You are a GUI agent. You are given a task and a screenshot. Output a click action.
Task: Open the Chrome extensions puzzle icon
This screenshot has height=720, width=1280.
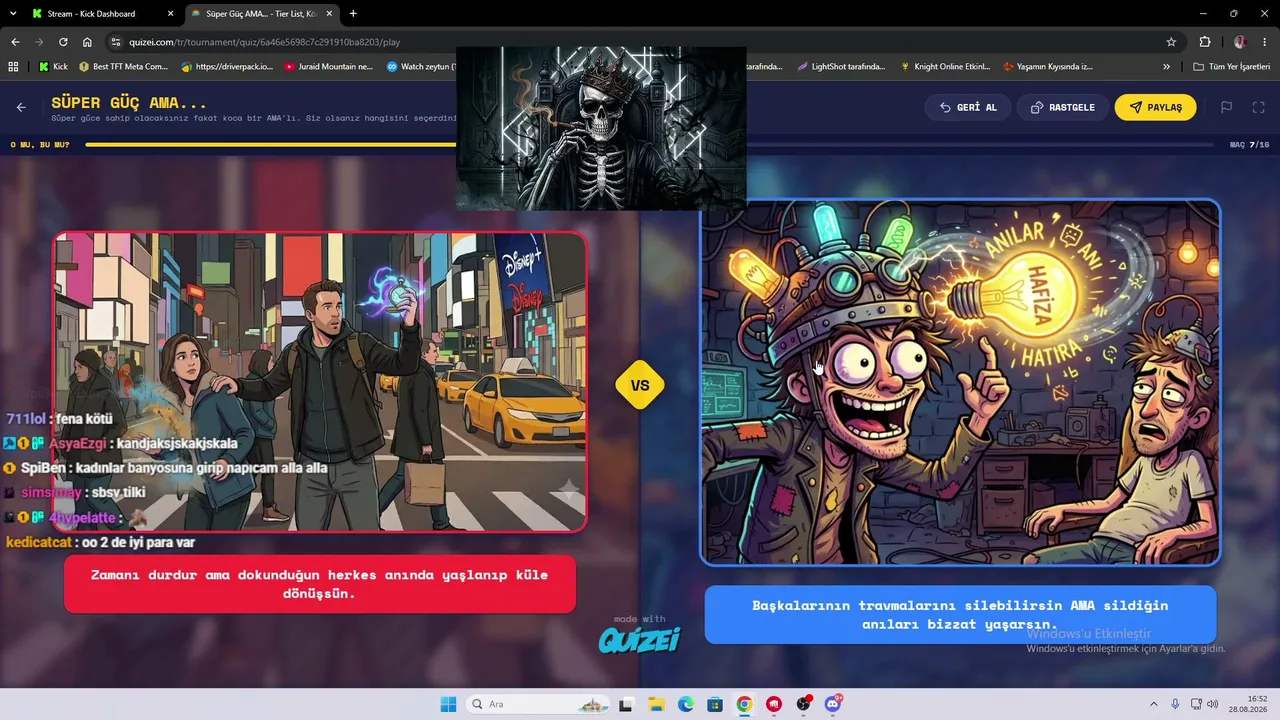coord(1205,42)
